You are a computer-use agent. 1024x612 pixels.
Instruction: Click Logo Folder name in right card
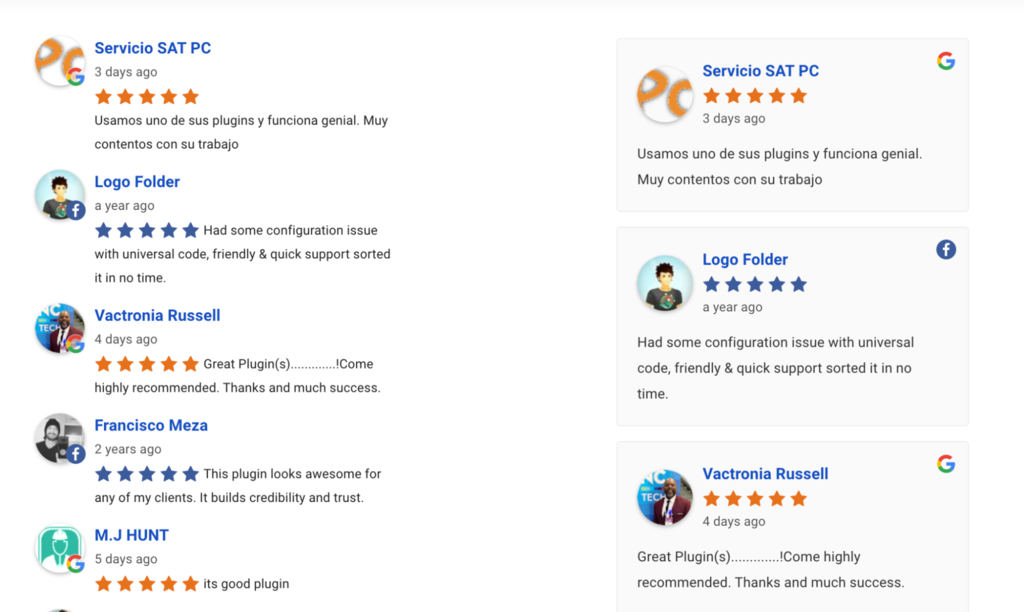click(x=745, y=260)
